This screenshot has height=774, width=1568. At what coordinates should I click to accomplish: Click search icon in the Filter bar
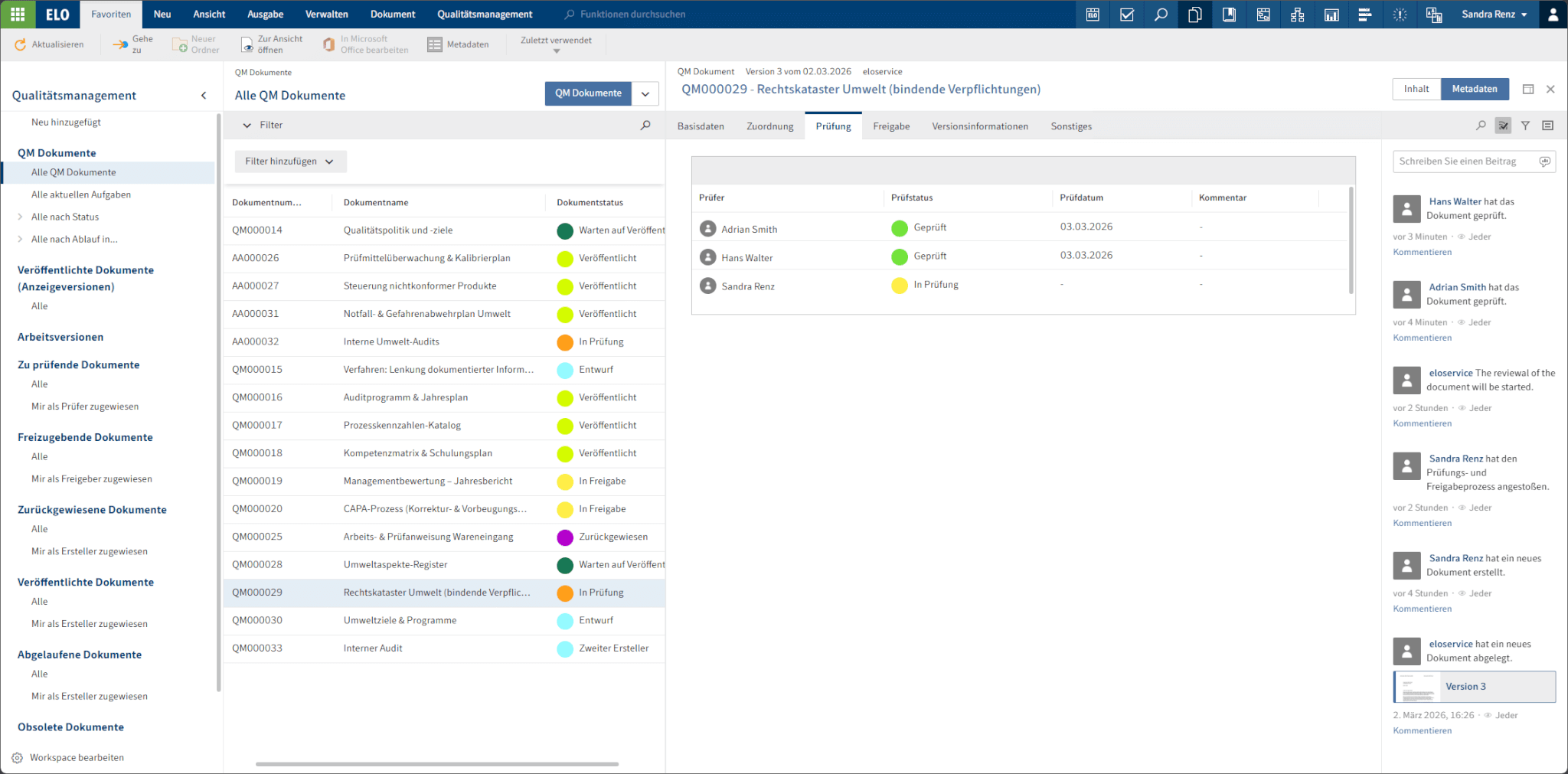(645, 125)
